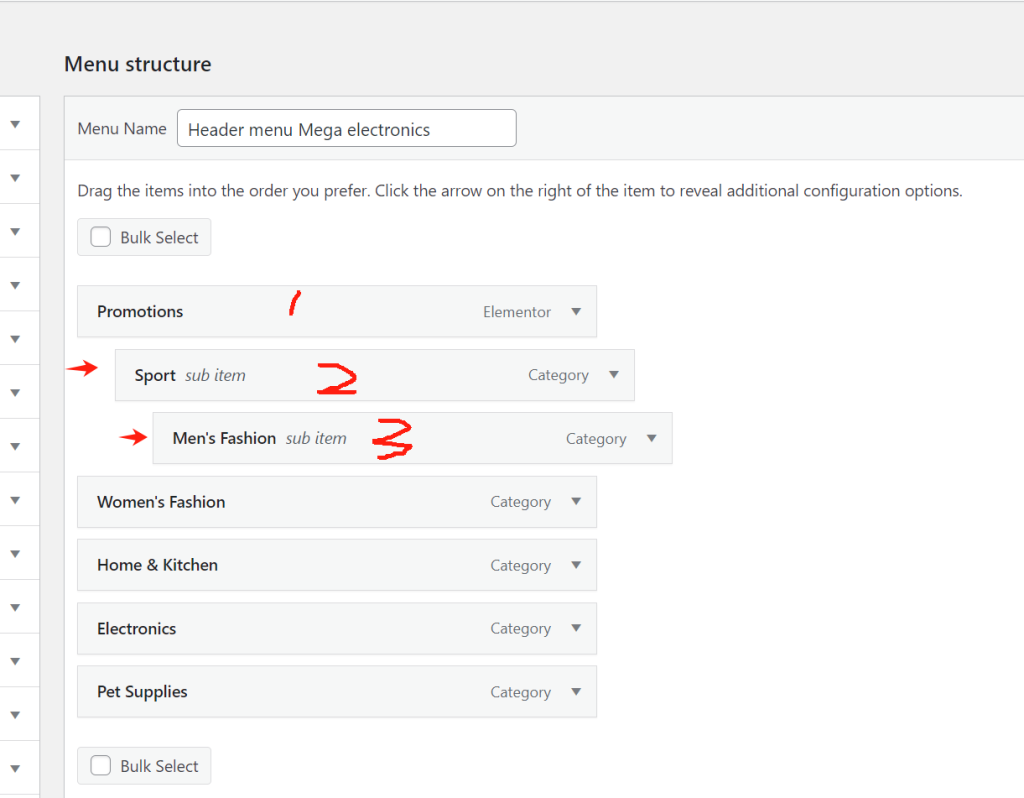Check the top Bulk Select checkbox

[101, 237]
